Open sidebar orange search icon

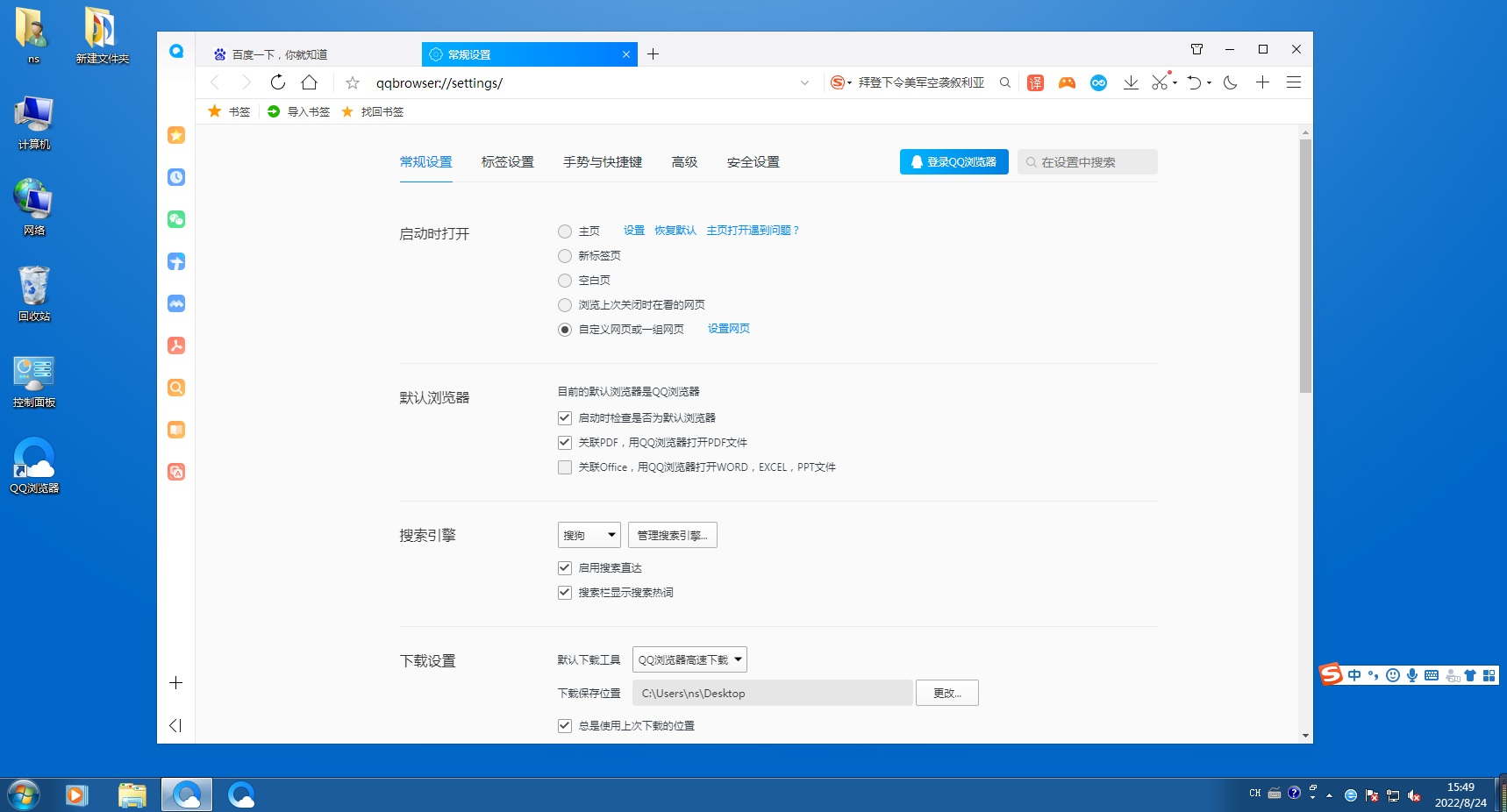click(176, 388)
